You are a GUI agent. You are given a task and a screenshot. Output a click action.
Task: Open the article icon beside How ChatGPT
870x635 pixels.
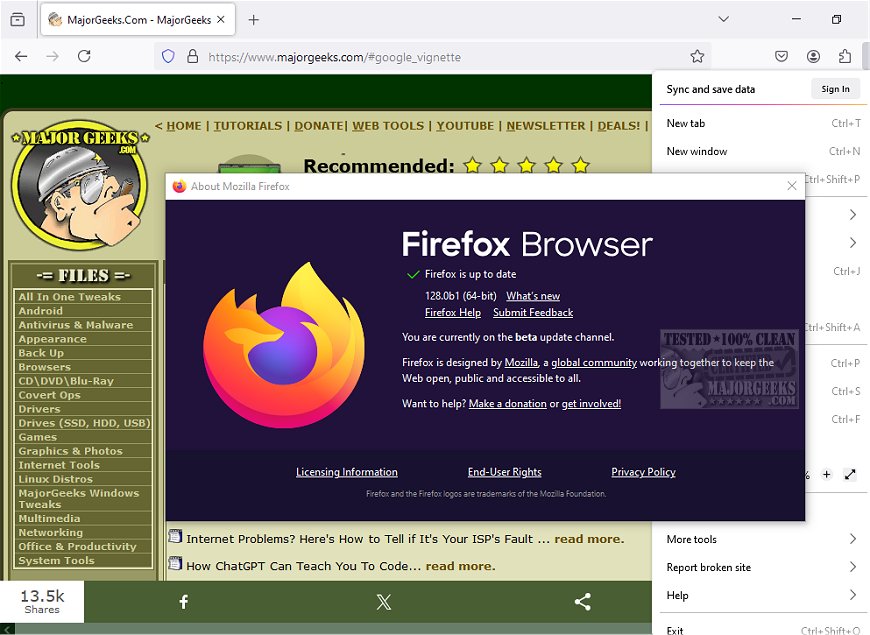pyautogui.click(x=175, y=563)
